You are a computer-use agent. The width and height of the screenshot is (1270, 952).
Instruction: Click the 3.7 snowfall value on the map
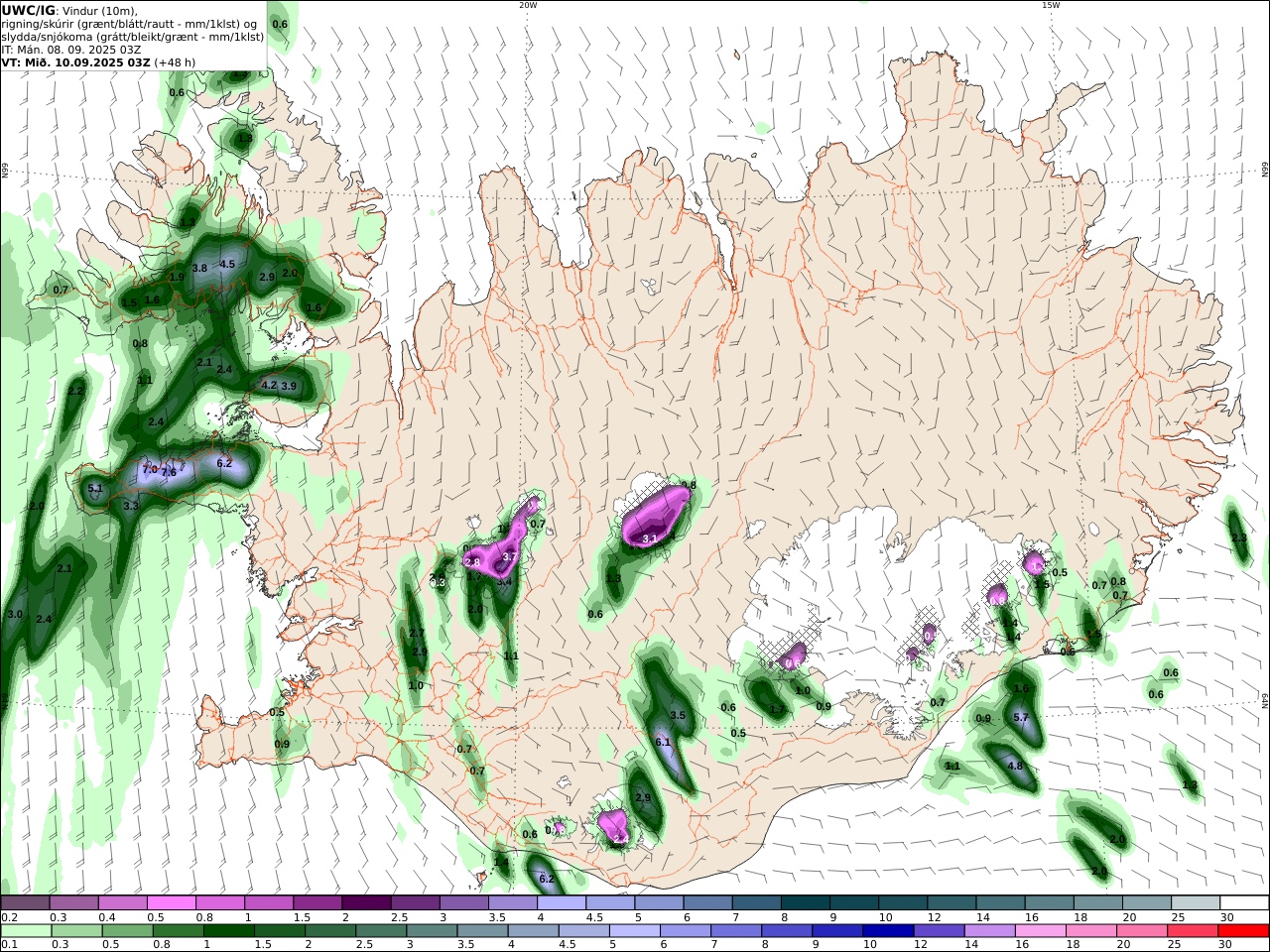(x=510, y=557)
